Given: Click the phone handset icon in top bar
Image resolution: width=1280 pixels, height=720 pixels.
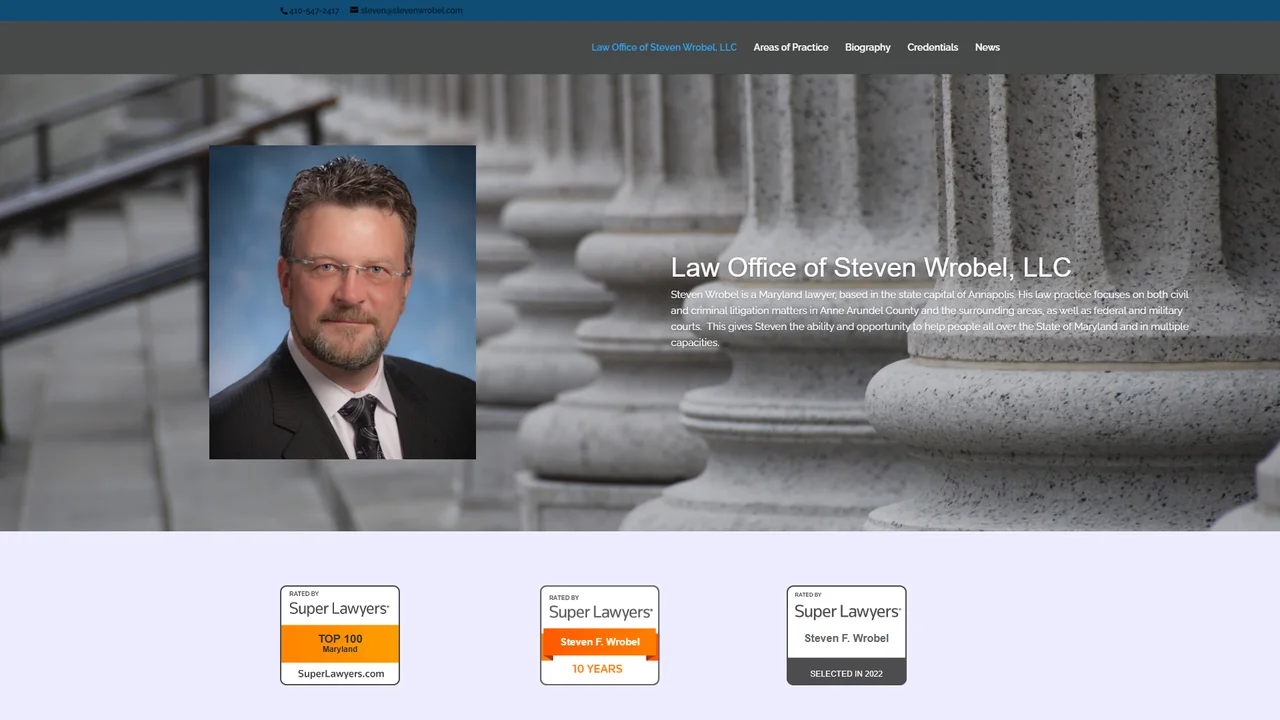Looking at the screenshot, I should 284,11.
